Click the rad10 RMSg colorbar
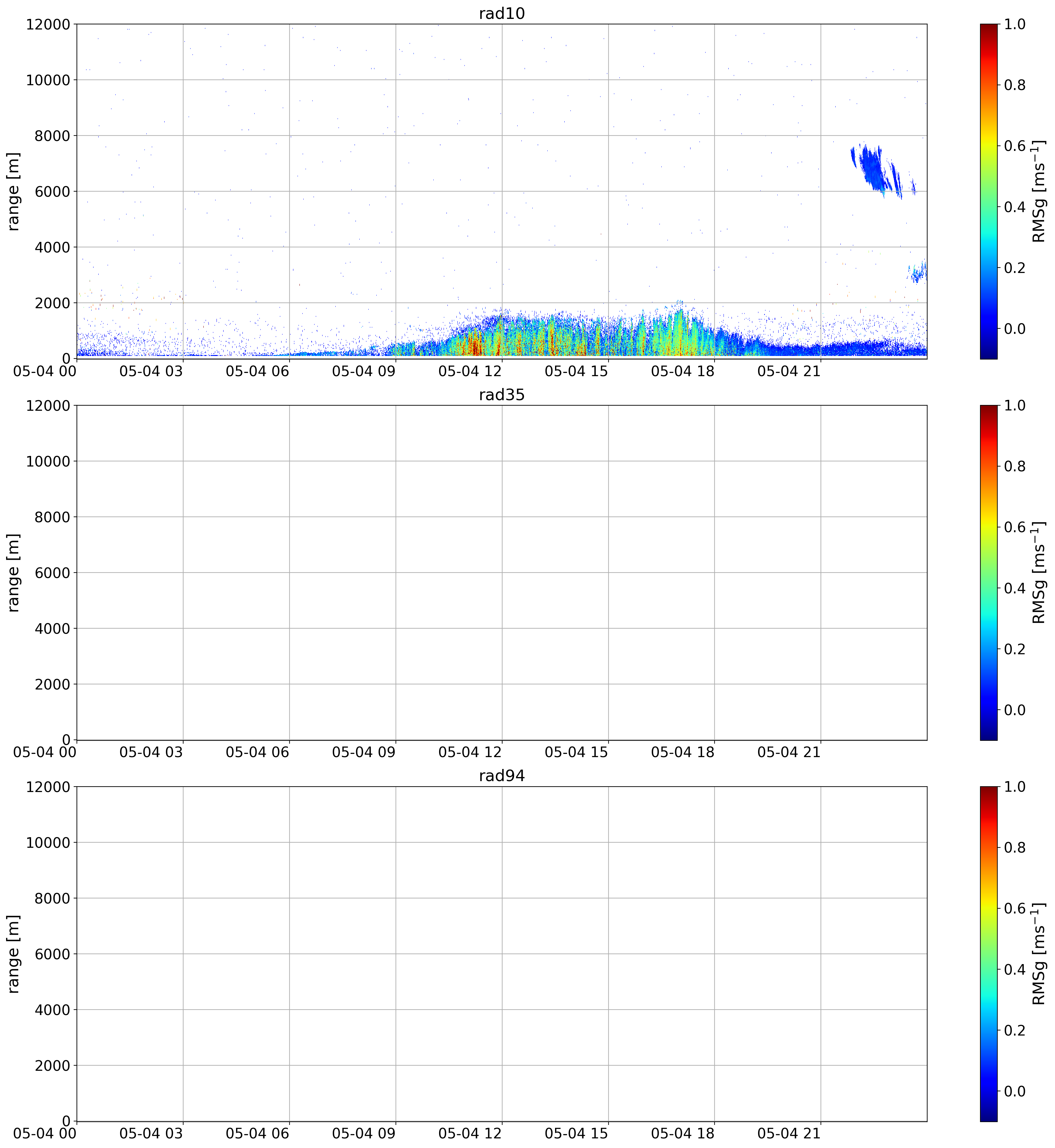 pyautogui.click(x=988, y=191)
